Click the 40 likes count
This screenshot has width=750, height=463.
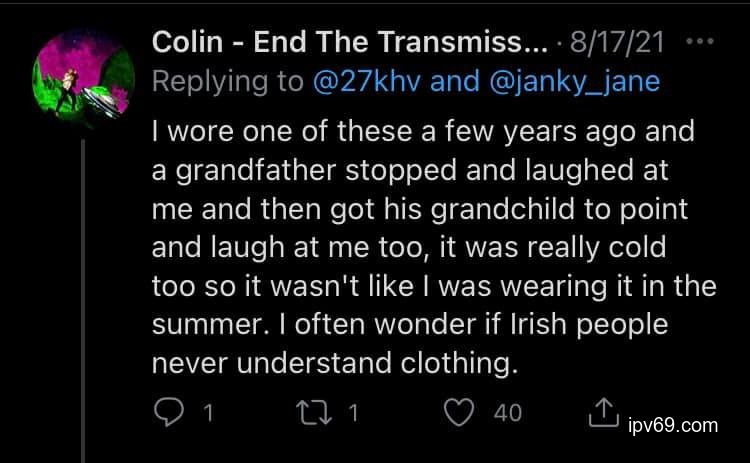click(507, 412)
